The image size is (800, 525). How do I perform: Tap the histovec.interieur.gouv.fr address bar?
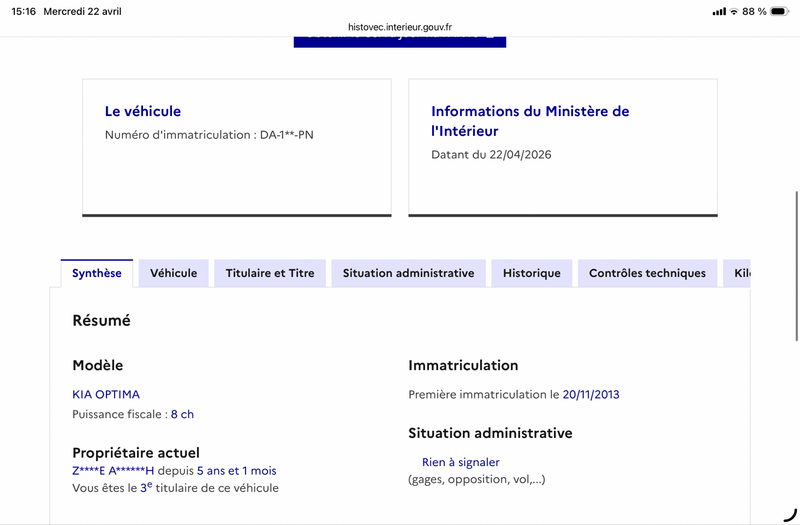pos(400,27)
